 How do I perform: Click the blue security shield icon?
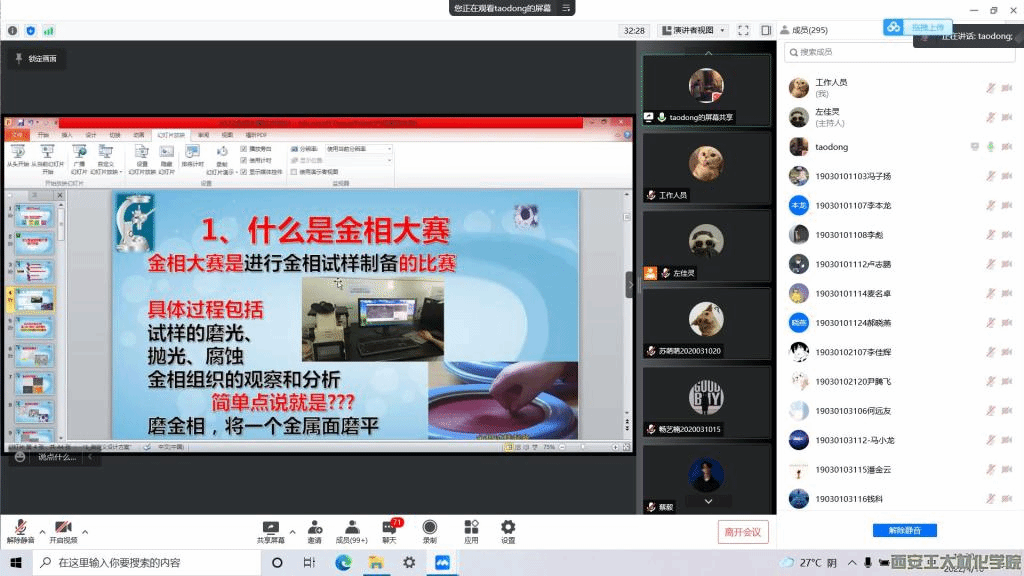click(30, 31)
